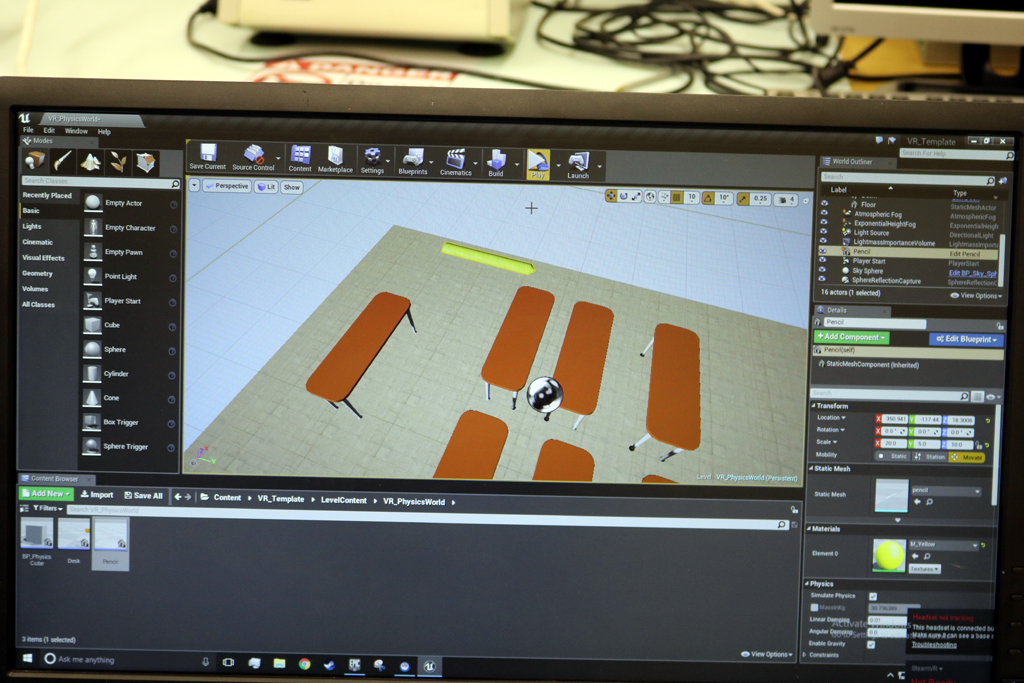Select the Geometry category tab
1024x683 pixels.
click(x=37, y=274)
